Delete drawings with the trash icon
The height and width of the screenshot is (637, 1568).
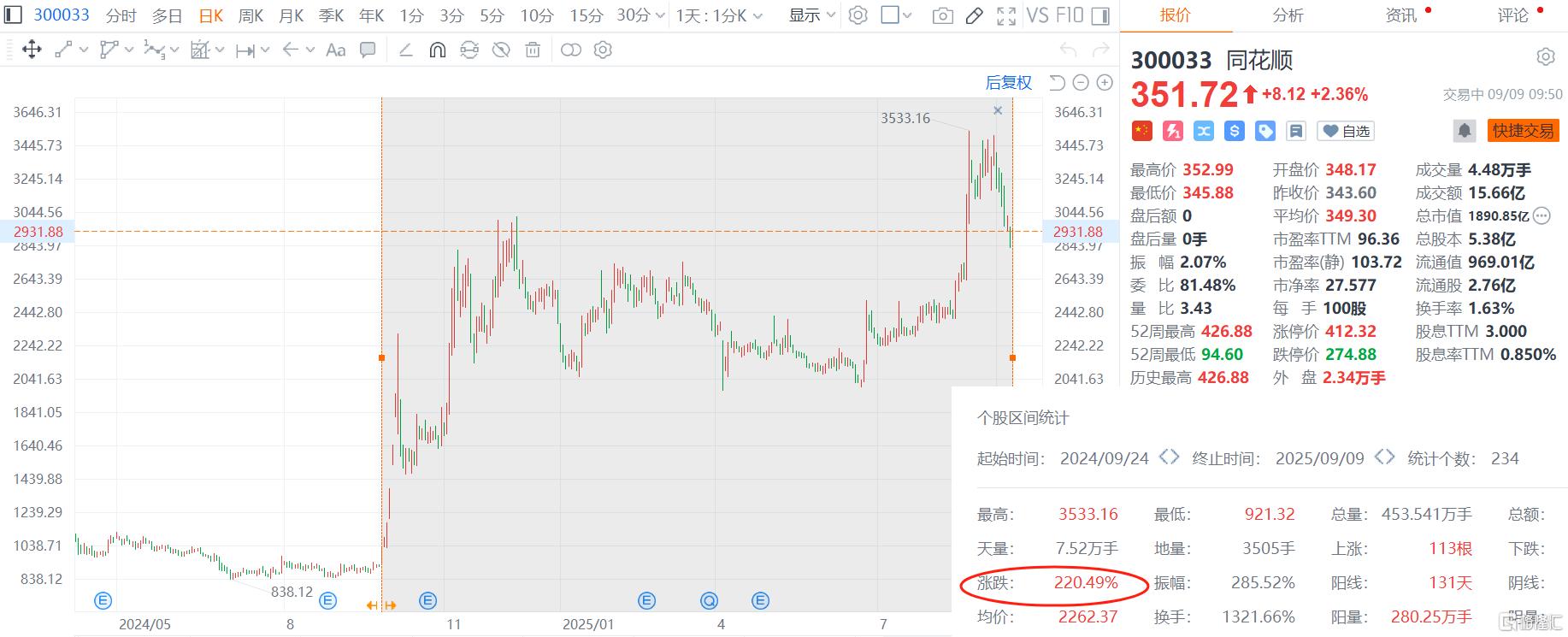coord(533,50)
